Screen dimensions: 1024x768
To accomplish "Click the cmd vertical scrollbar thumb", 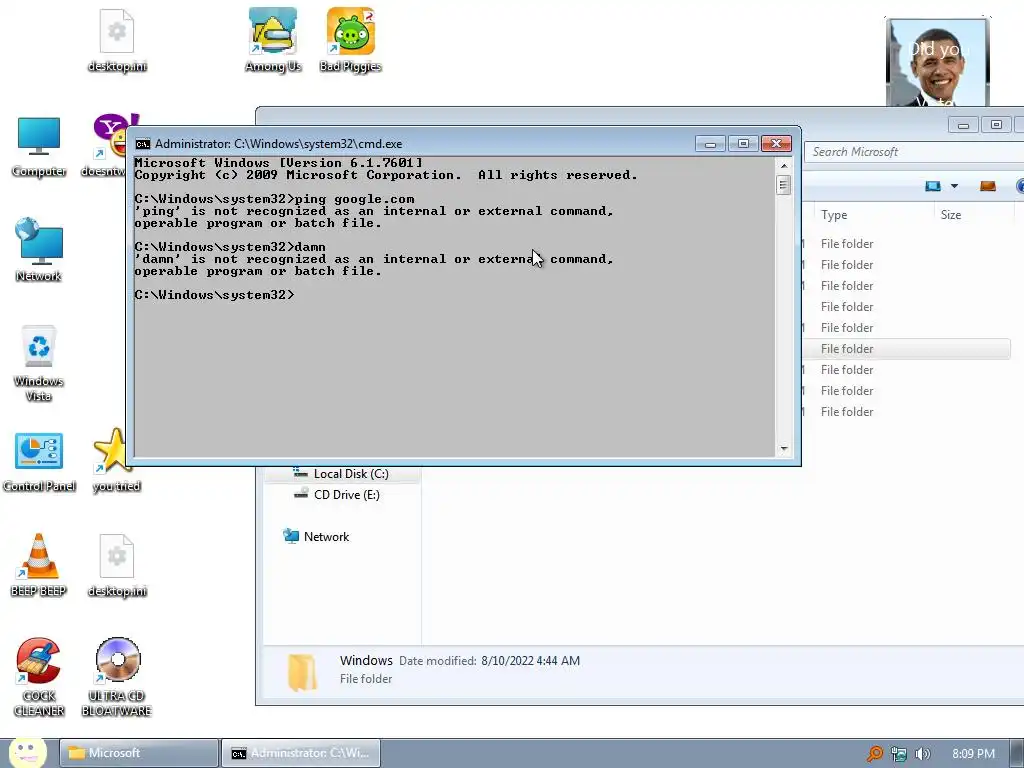I will [x=784, y=185].
